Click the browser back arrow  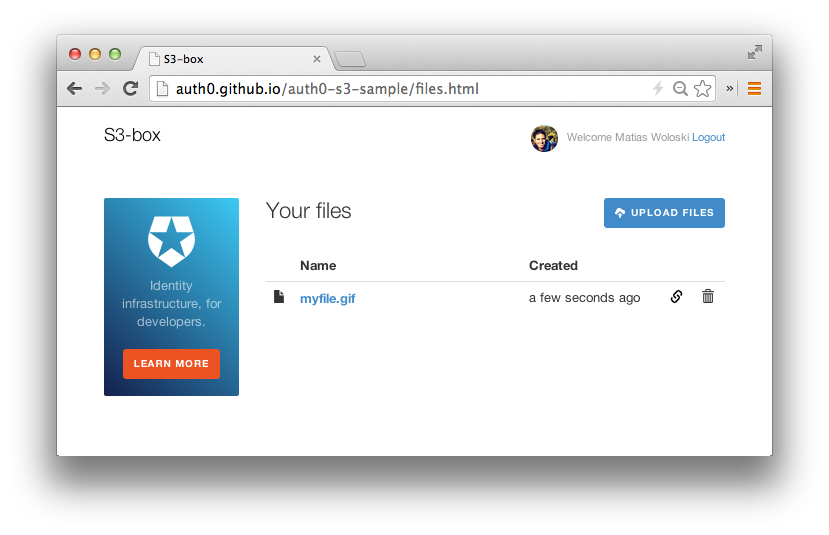pyautogui.click(x=75, y=89)
